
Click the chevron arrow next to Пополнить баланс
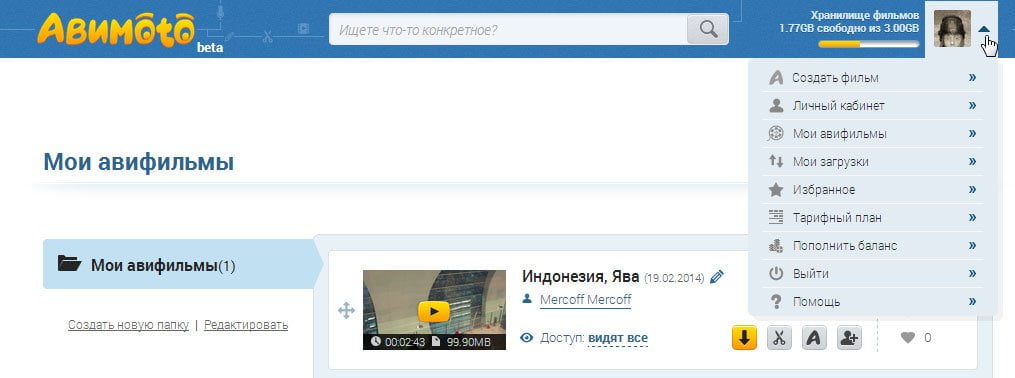972,245
